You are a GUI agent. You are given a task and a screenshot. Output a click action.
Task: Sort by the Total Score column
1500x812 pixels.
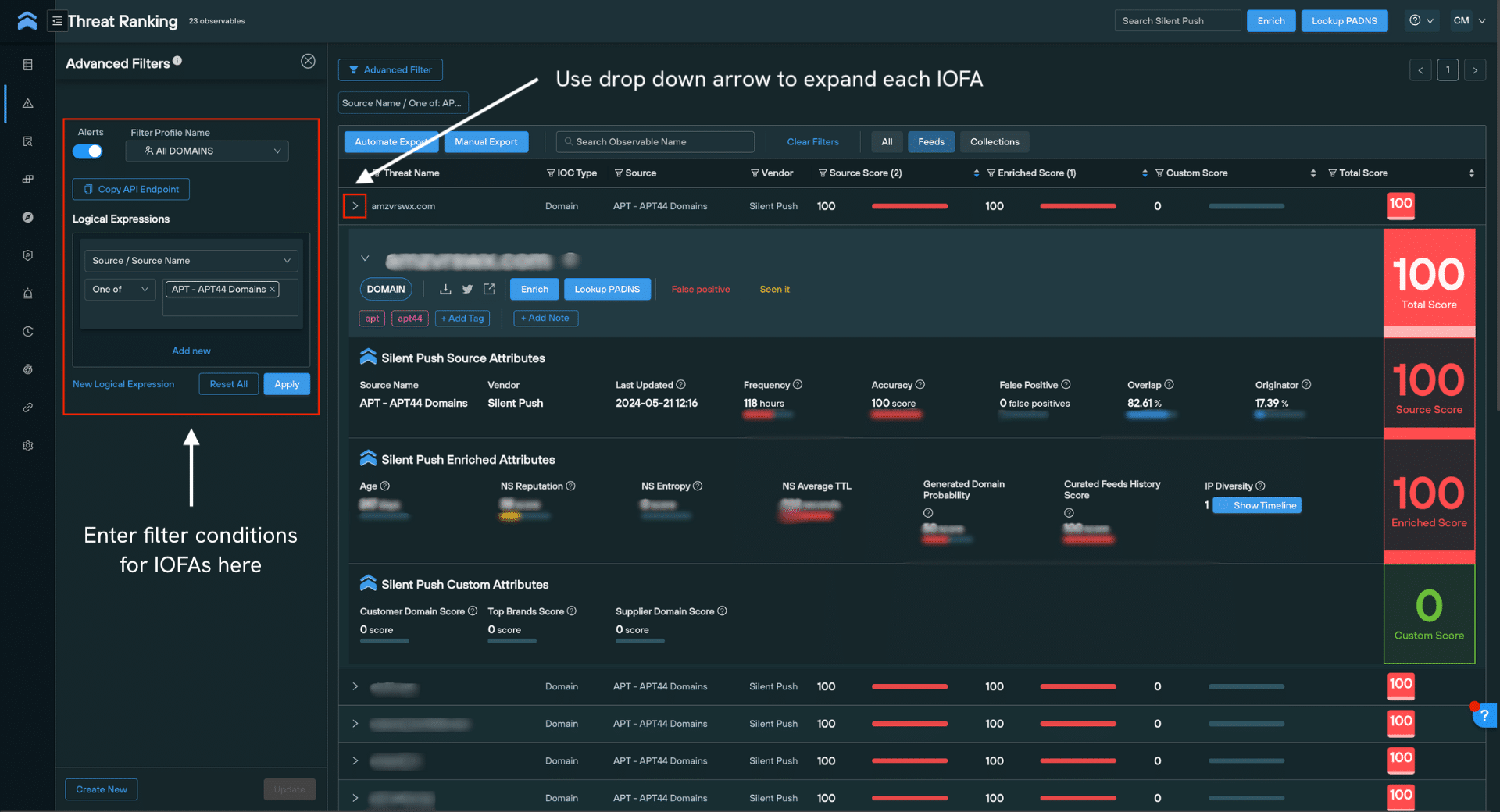point(1471,173)
